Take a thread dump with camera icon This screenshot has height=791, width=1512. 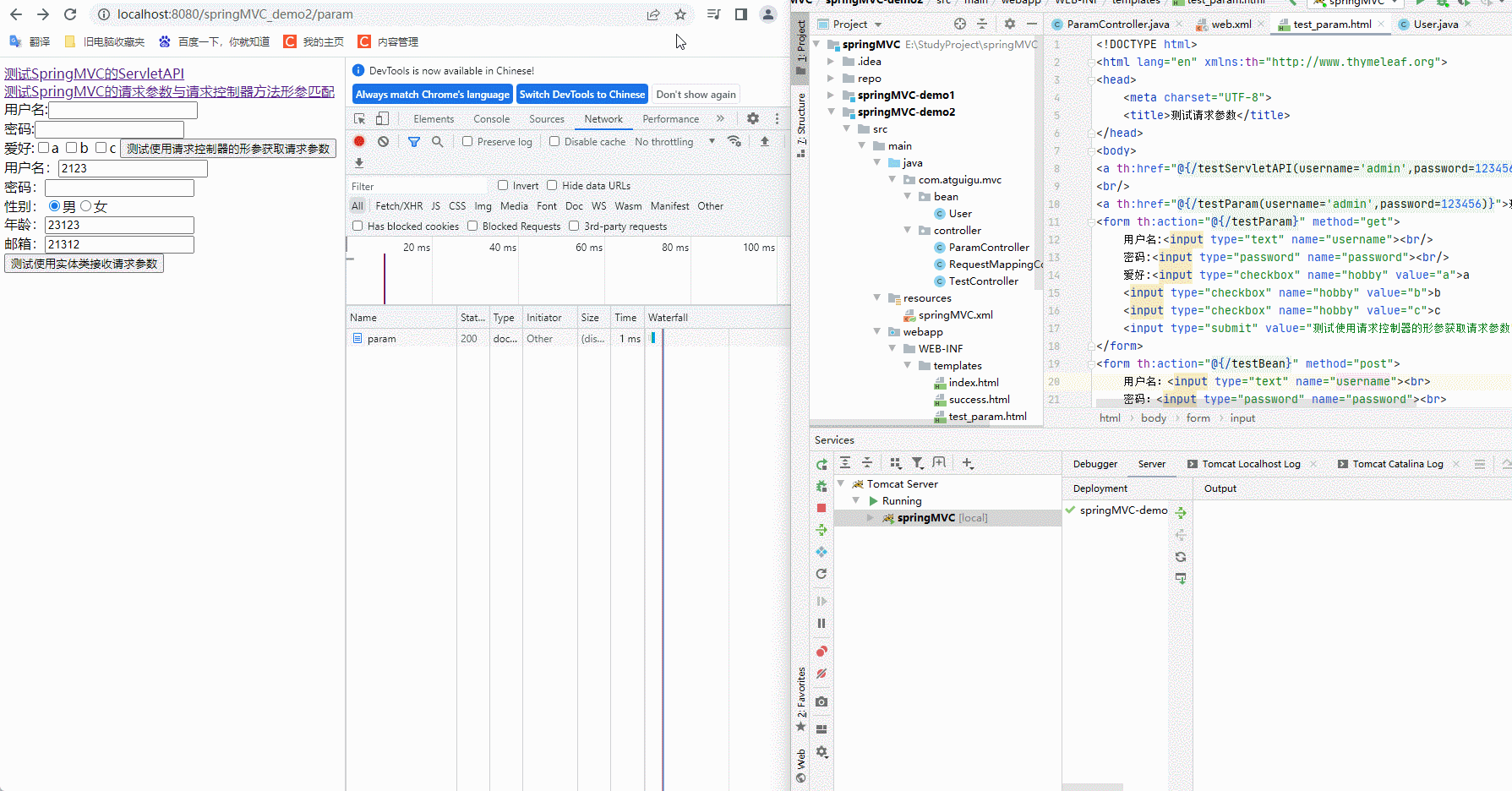822,702
